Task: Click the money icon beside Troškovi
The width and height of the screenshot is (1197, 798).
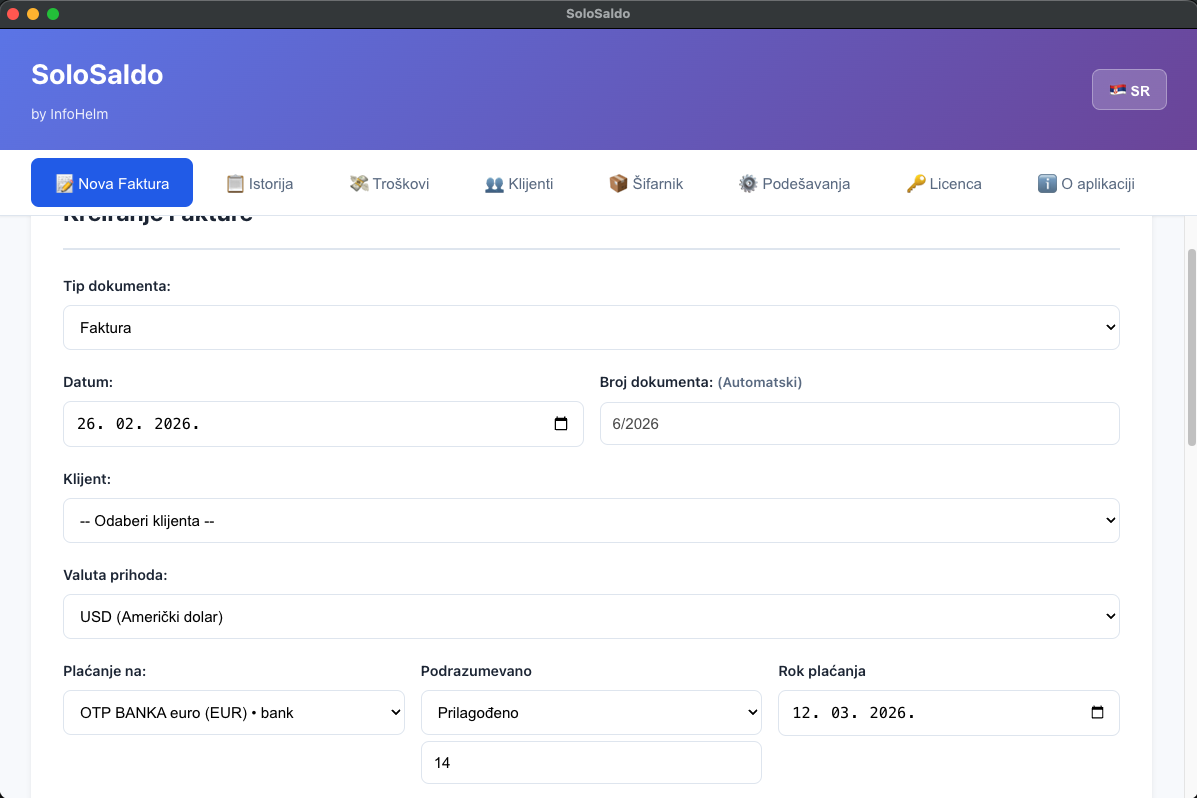Action: click(359, 184)
